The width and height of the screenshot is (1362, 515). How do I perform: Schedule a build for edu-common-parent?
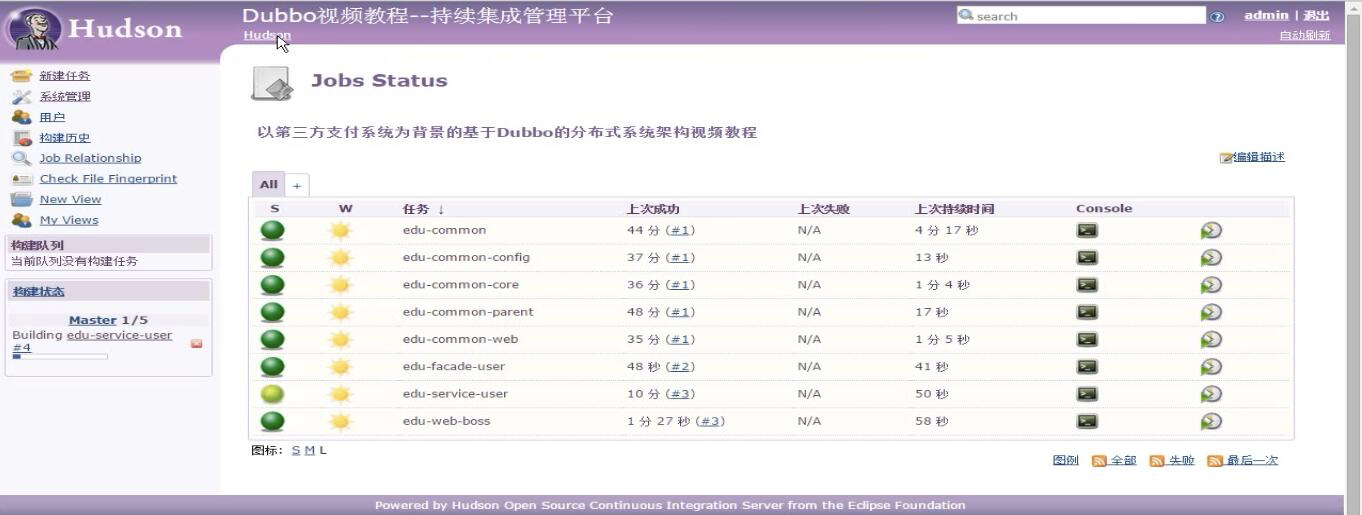coord(1211,312)
